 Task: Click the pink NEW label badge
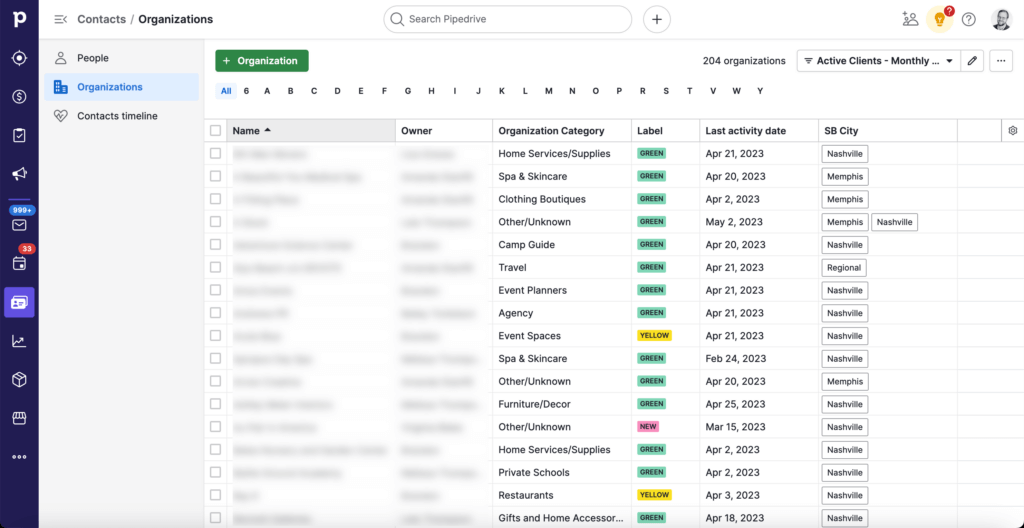pyautogui.click(x=648, y=427)
